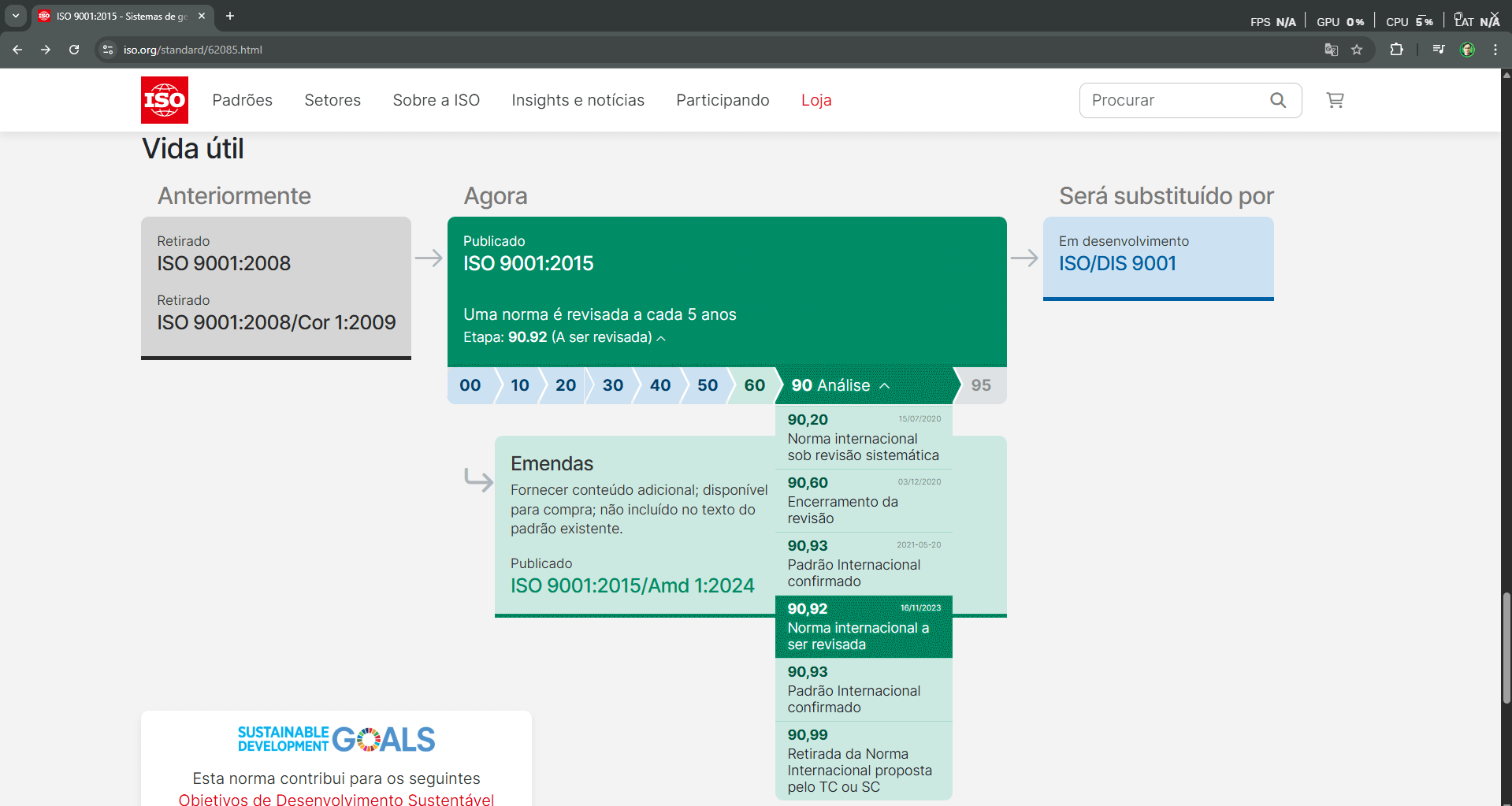Viewport: 1512px width, 806px height.
Task: Click the browser forward arrow
Action: tap(46, 50)
